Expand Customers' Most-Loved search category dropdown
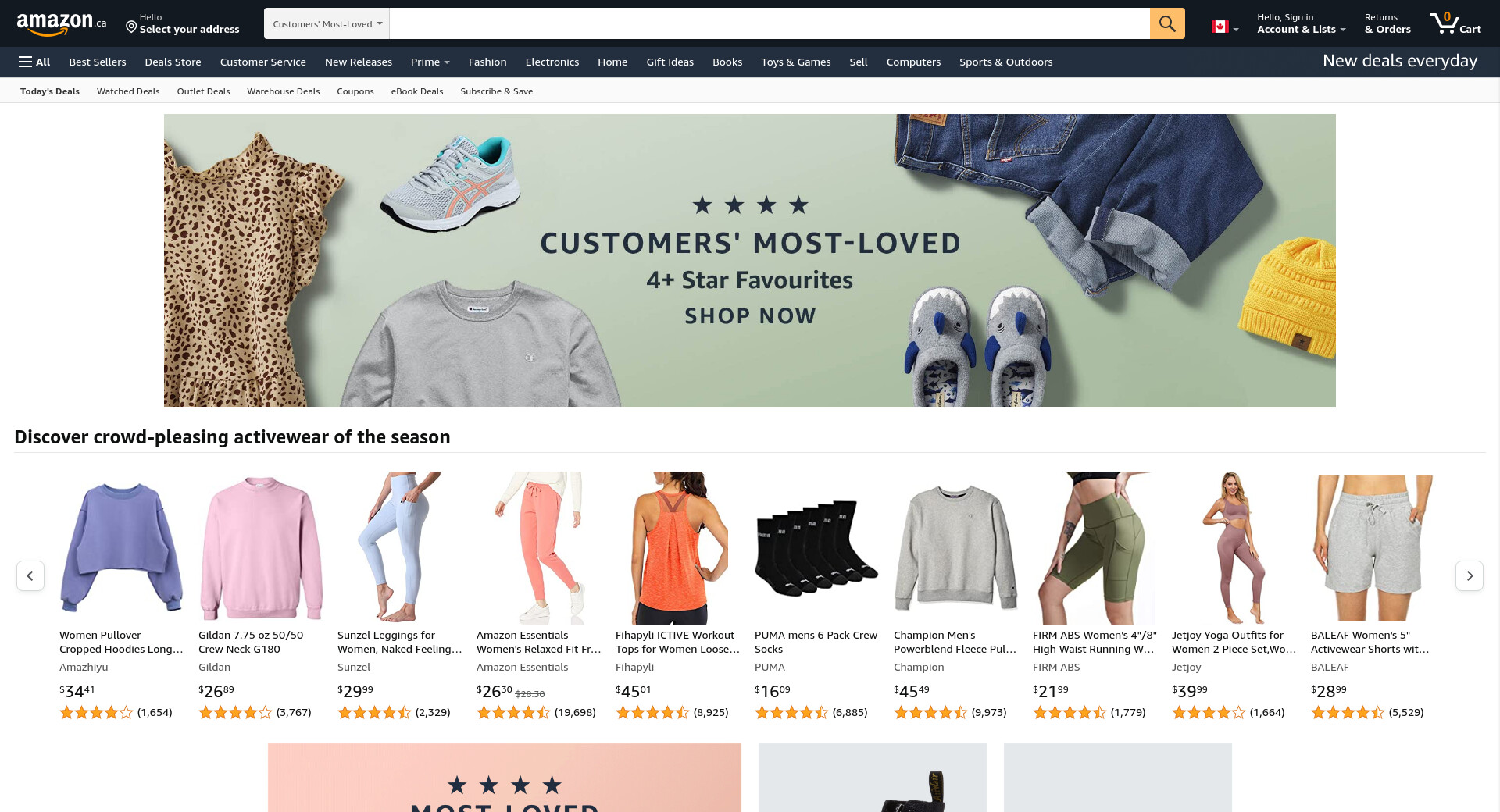 tap(327, 23)
